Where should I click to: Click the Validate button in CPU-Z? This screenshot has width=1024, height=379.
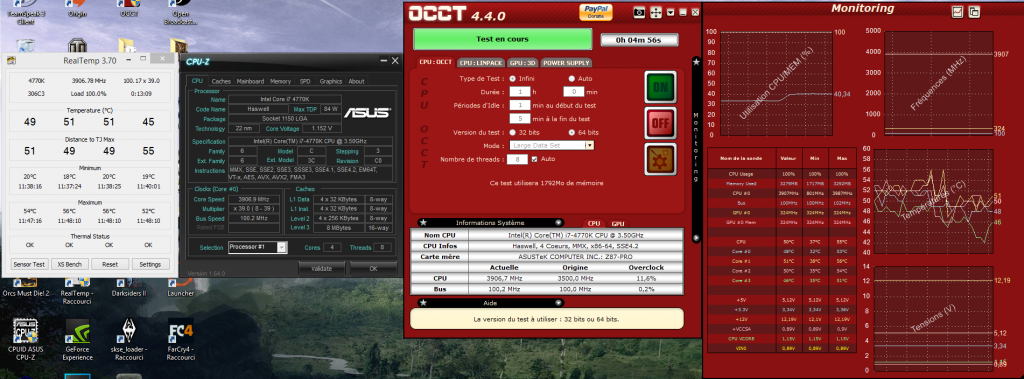click(x=321, y=269)
